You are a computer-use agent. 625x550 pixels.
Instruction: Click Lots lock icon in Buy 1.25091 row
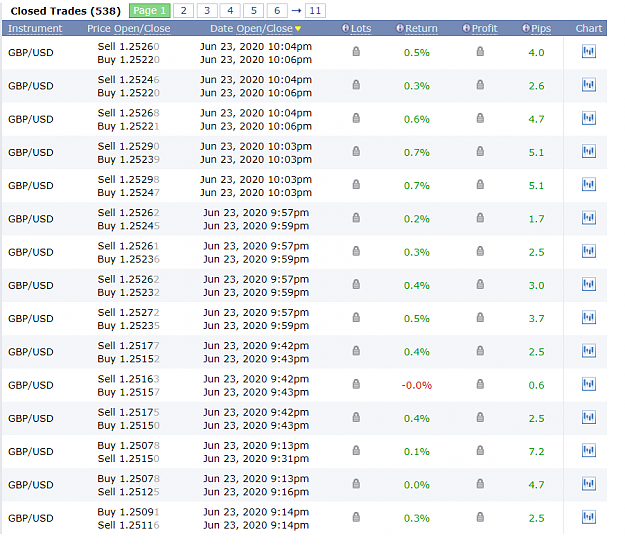tap(356, 517)
